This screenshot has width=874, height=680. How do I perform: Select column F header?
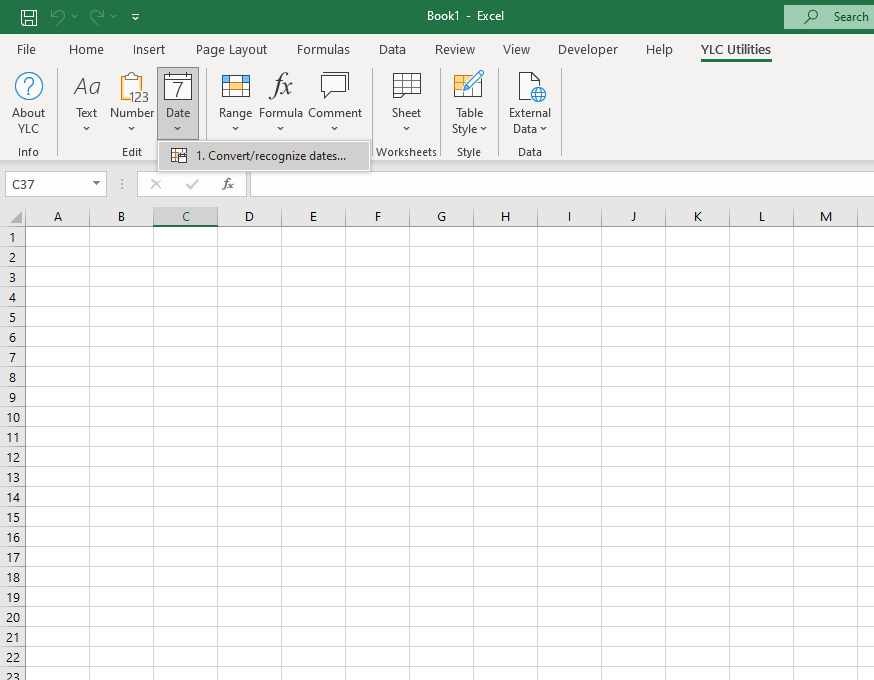pos(377,217)
